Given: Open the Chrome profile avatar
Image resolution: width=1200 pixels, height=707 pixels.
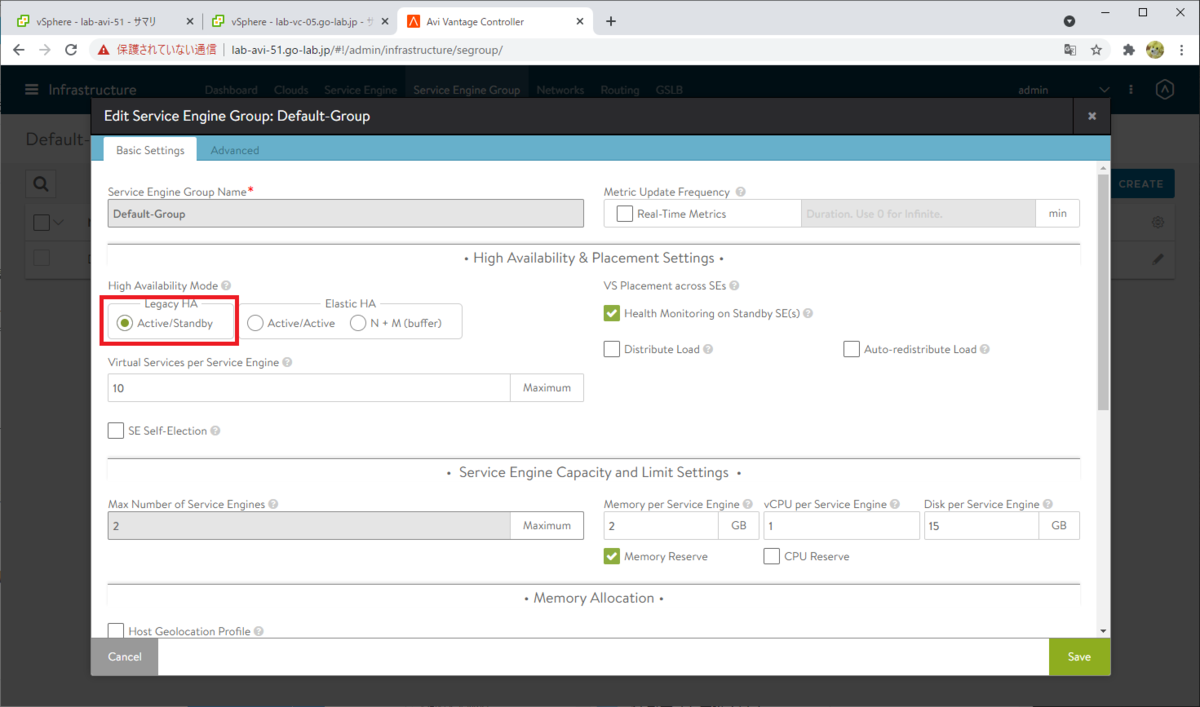Looking at the screenshot, I should [x=1155, y=49].
